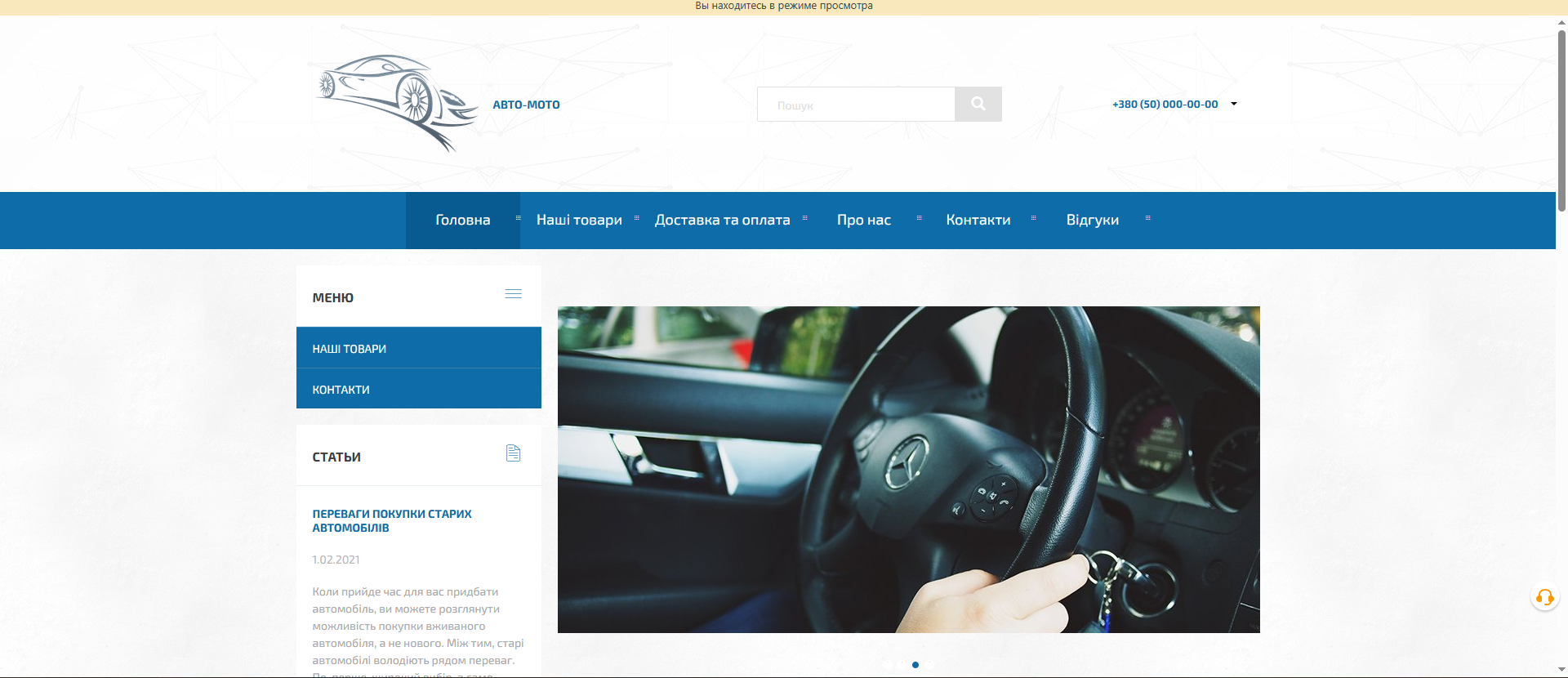Select the first slide indicator dot
Screen dimensions: 1568x678
888,665
